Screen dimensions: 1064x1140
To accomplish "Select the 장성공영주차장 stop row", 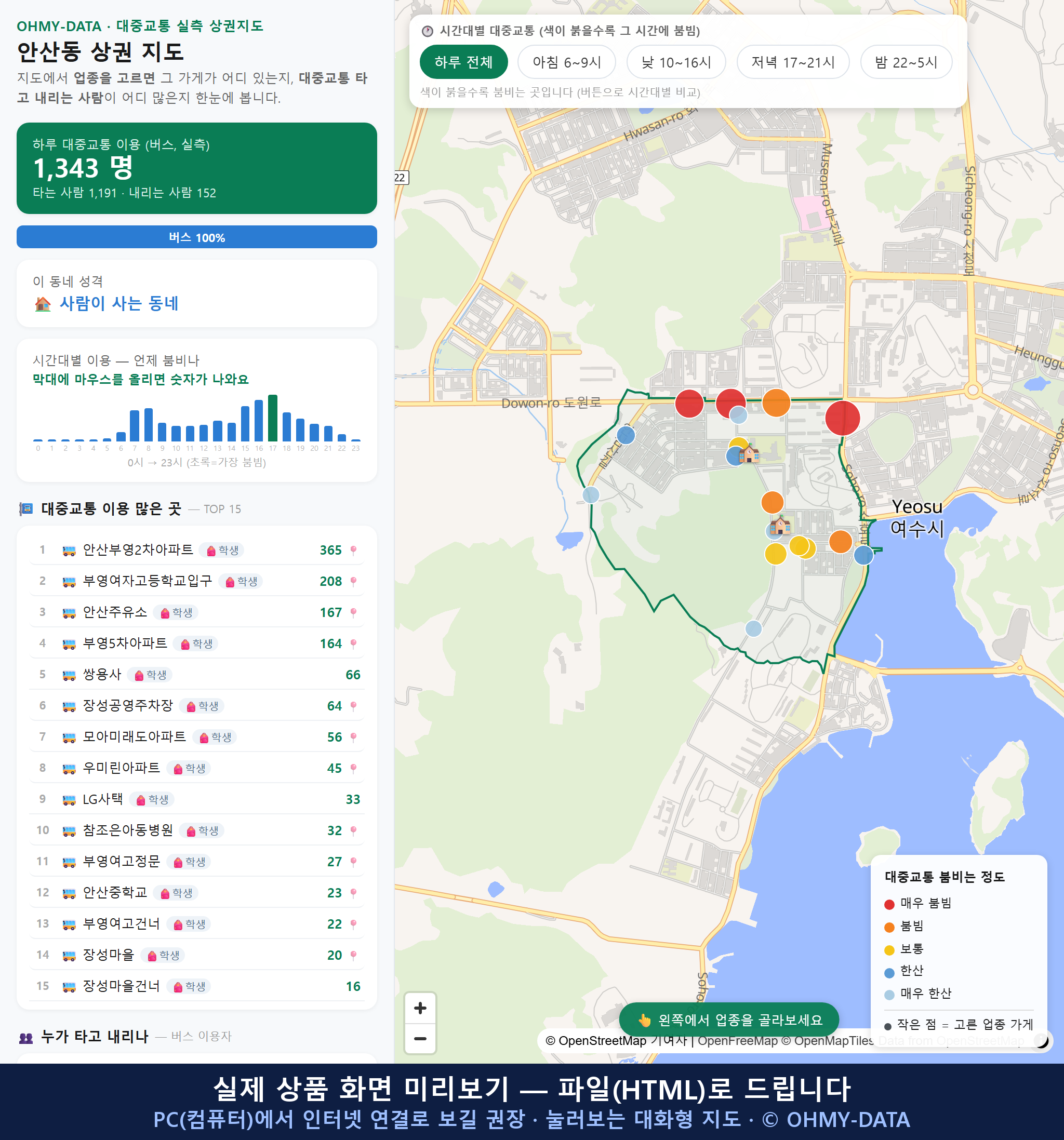I will click(197, 706).
